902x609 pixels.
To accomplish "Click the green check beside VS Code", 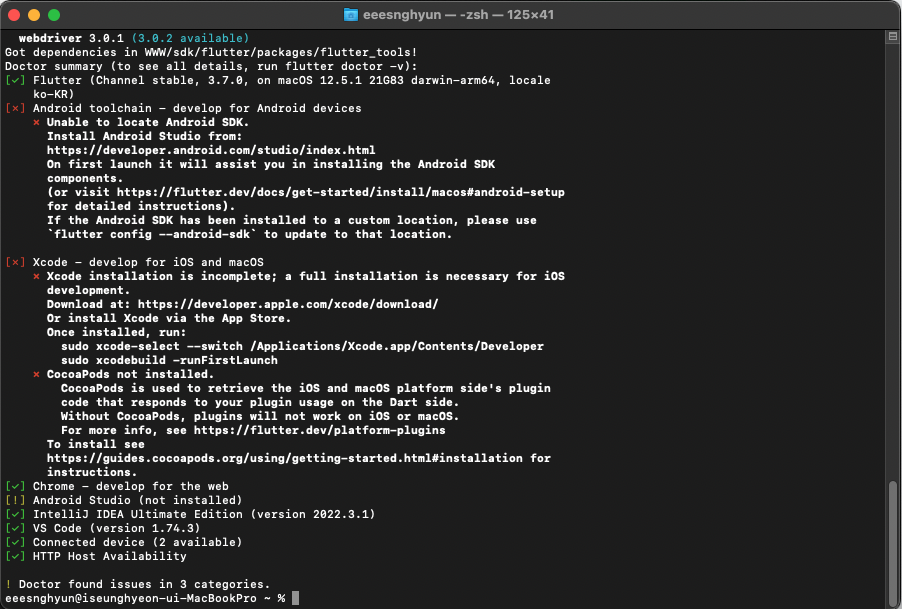I will coord(15,528).
